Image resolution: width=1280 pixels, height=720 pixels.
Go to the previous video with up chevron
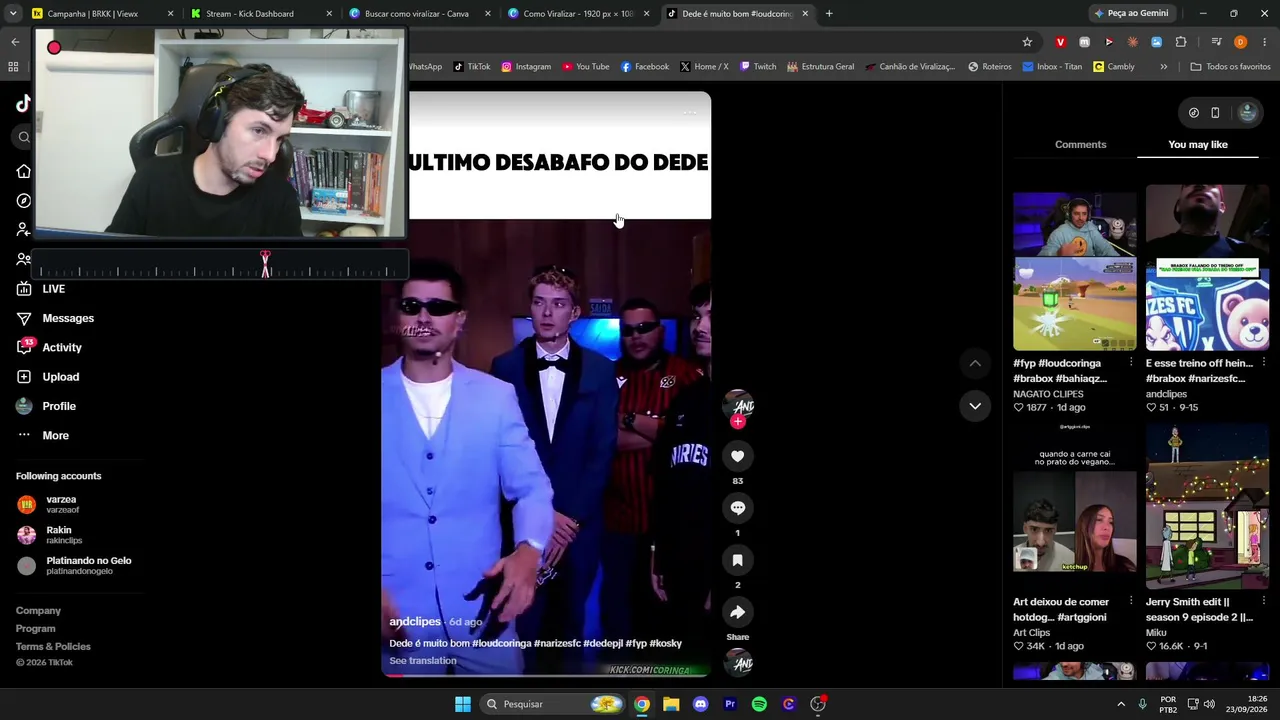975,363
